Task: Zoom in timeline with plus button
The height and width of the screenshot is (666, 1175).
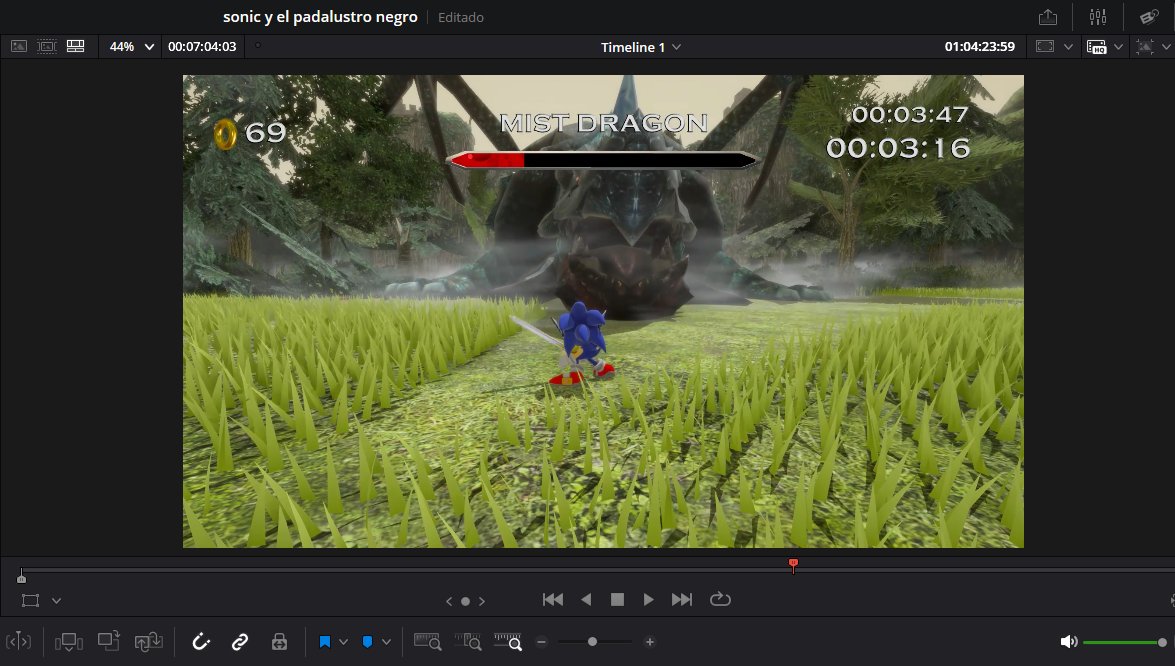Action: pyautogui.click(x=650, y=642)
